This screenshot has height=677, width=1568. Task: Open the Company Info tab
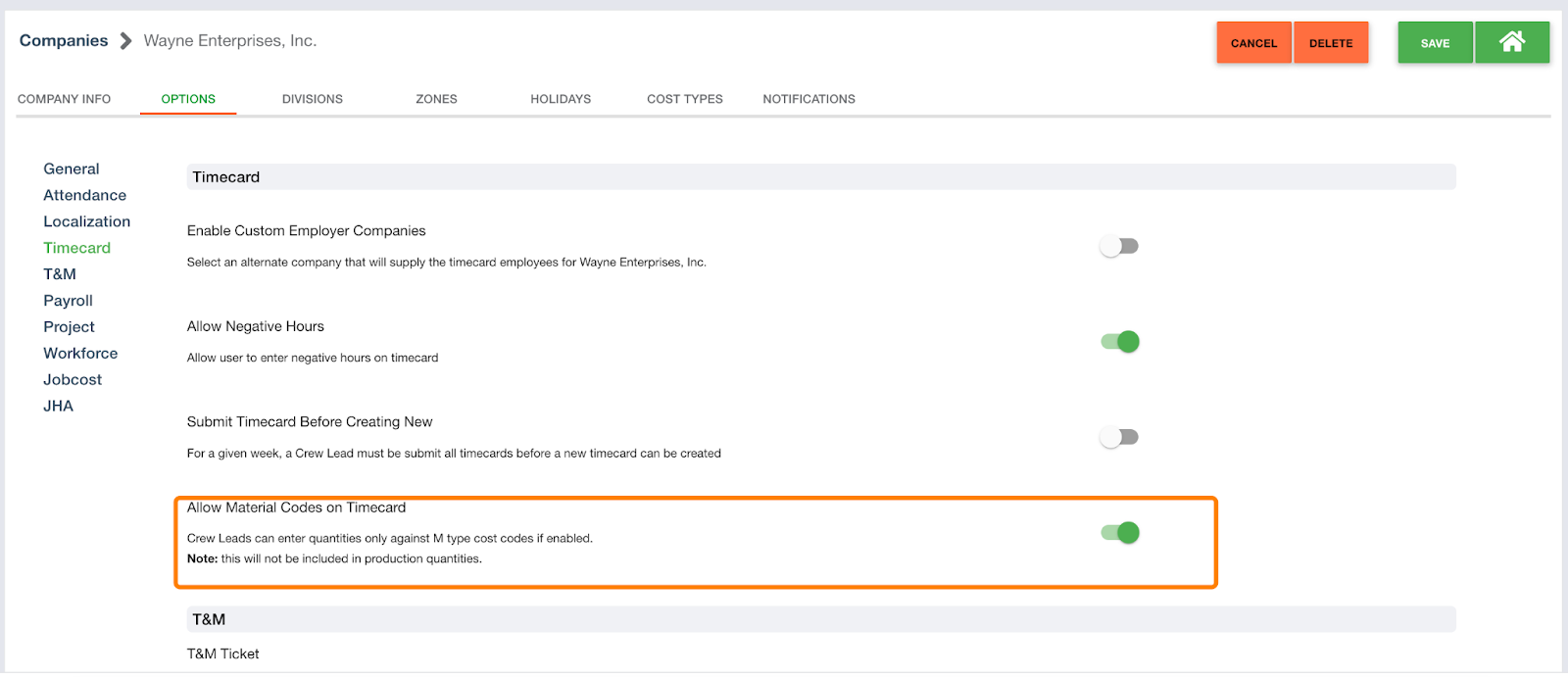tap(64, 99)
